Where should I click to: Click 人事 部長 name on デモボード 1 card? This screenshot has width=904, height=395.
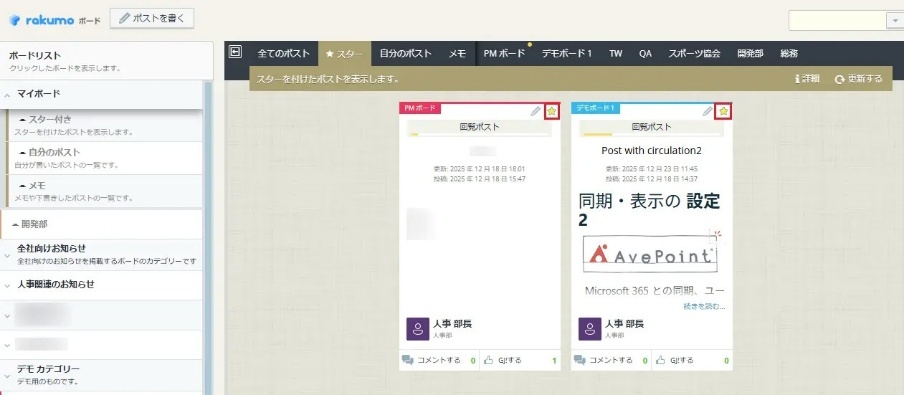(x=624, y=324)
